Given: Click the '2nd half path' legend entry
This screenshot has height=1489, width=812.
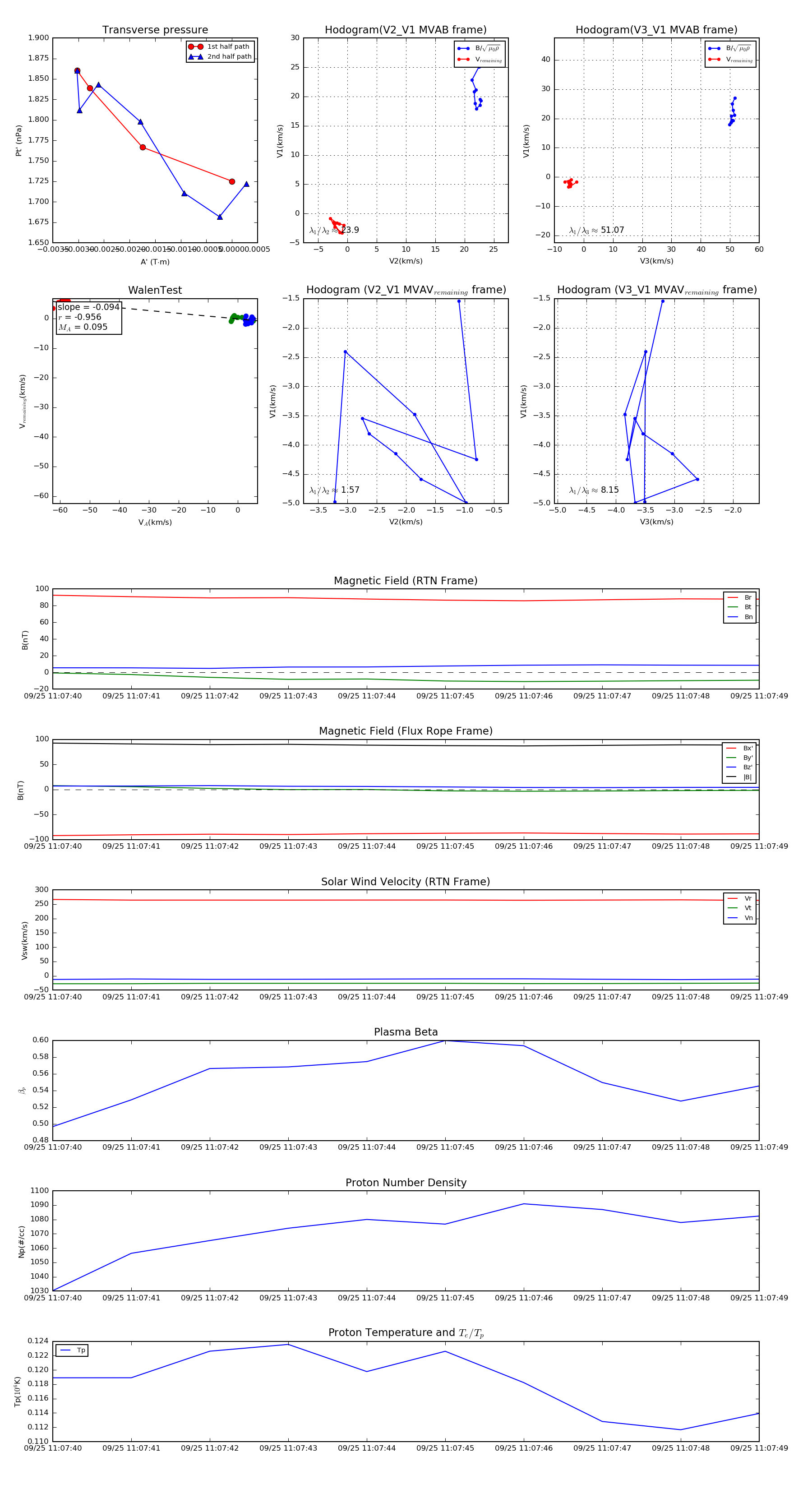Looking at the screenshot, I should coord(220,56).
